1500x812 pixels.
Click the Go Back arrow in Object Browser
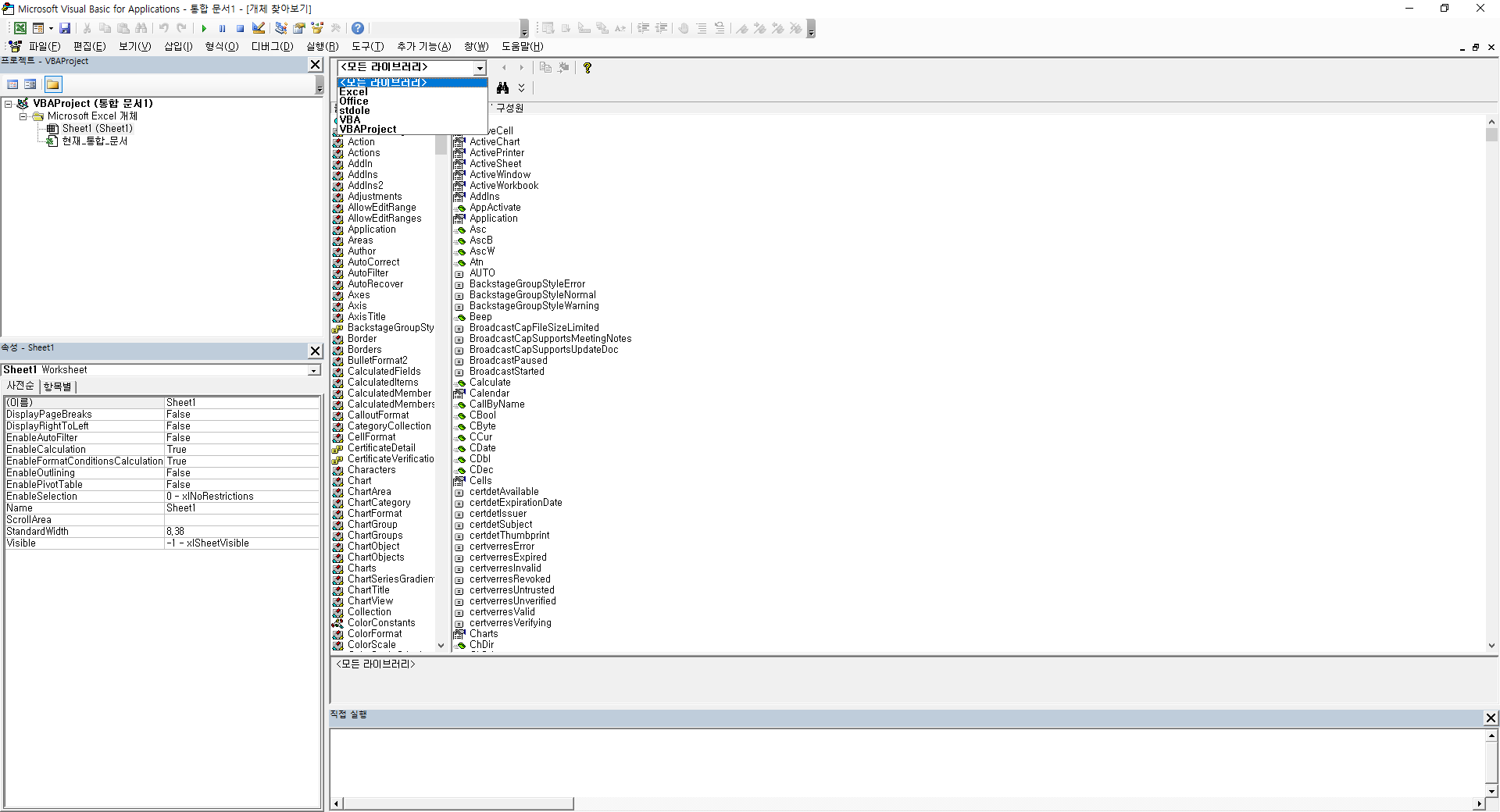pos(504,68)
